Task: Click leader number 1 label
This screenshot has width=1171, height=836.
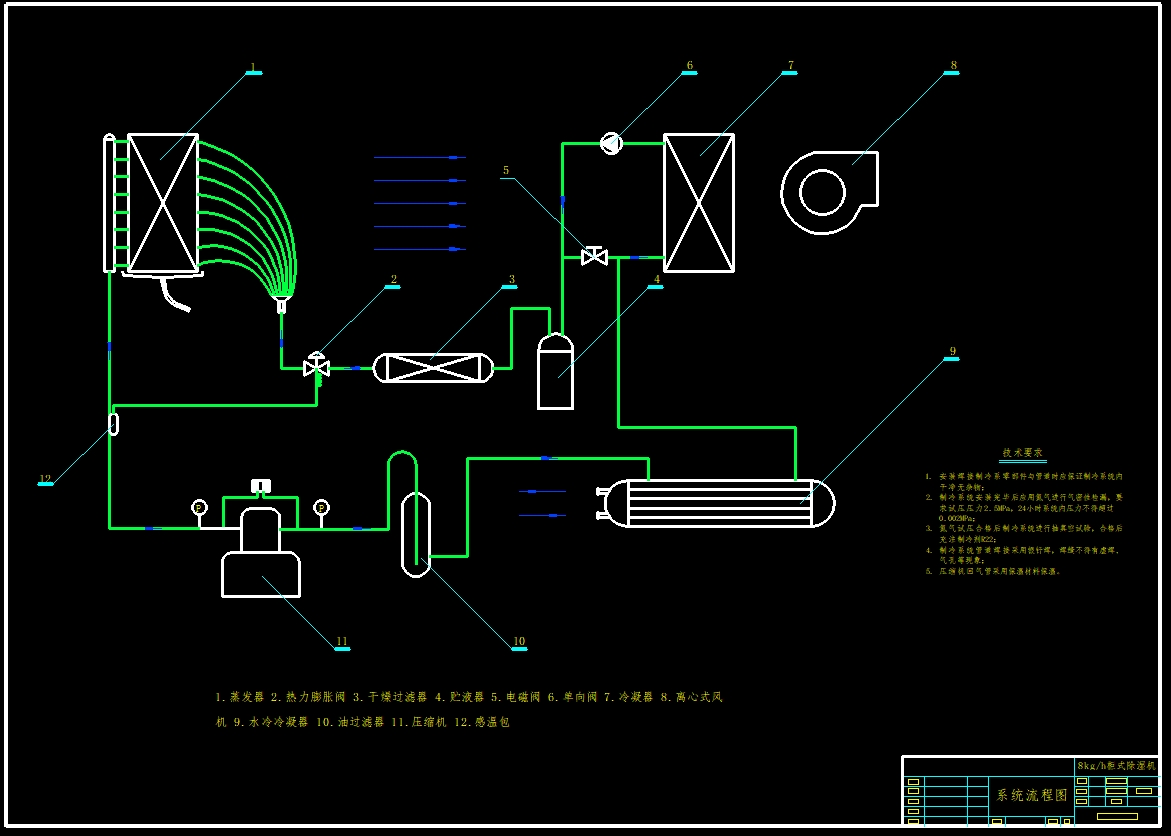Action: click(x=253, y=67)
